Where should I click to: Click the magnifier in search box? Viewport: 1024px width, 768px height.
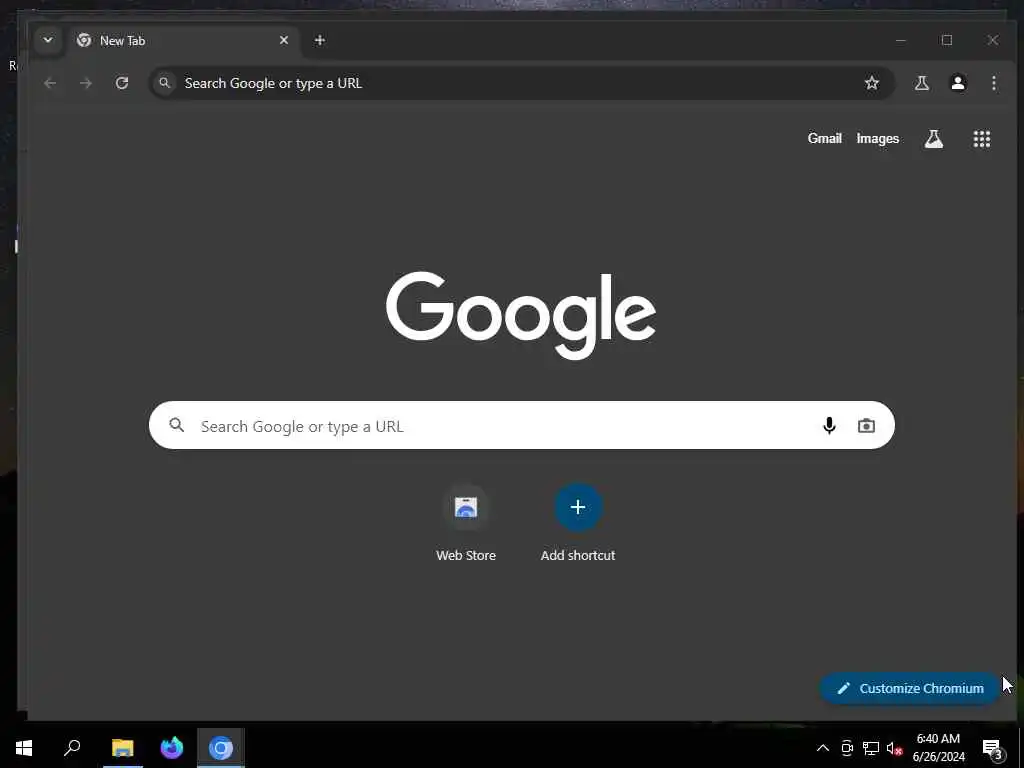(x=176, y=425)
